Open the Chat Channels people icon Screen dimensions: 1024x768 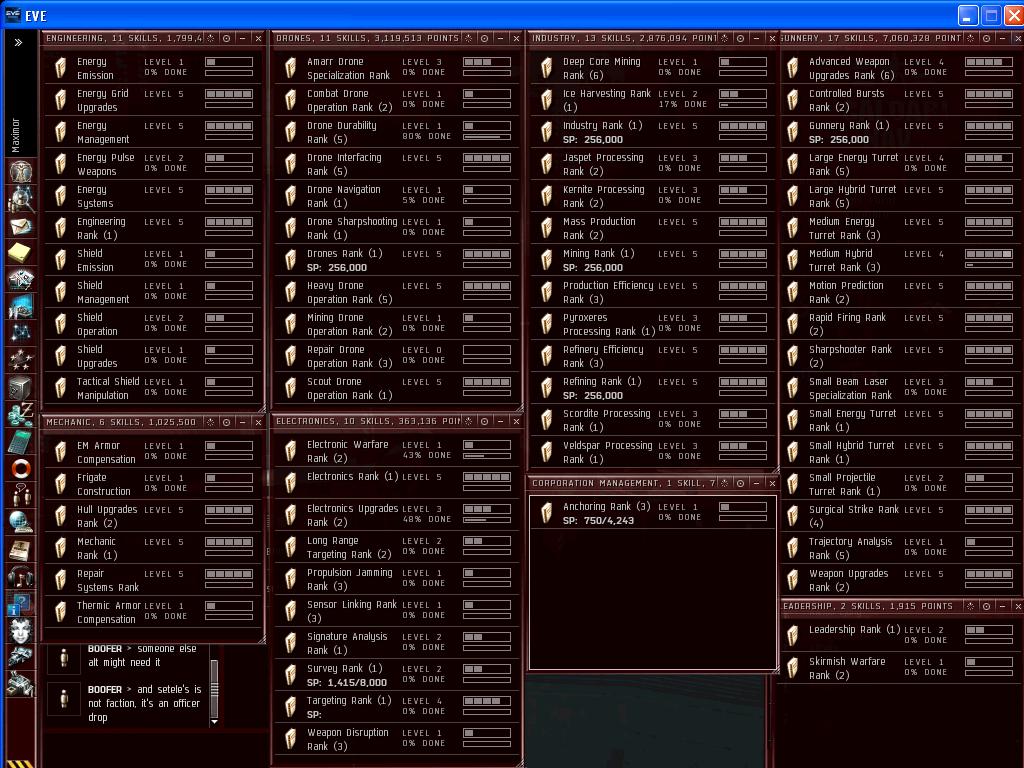coord(21,496)
